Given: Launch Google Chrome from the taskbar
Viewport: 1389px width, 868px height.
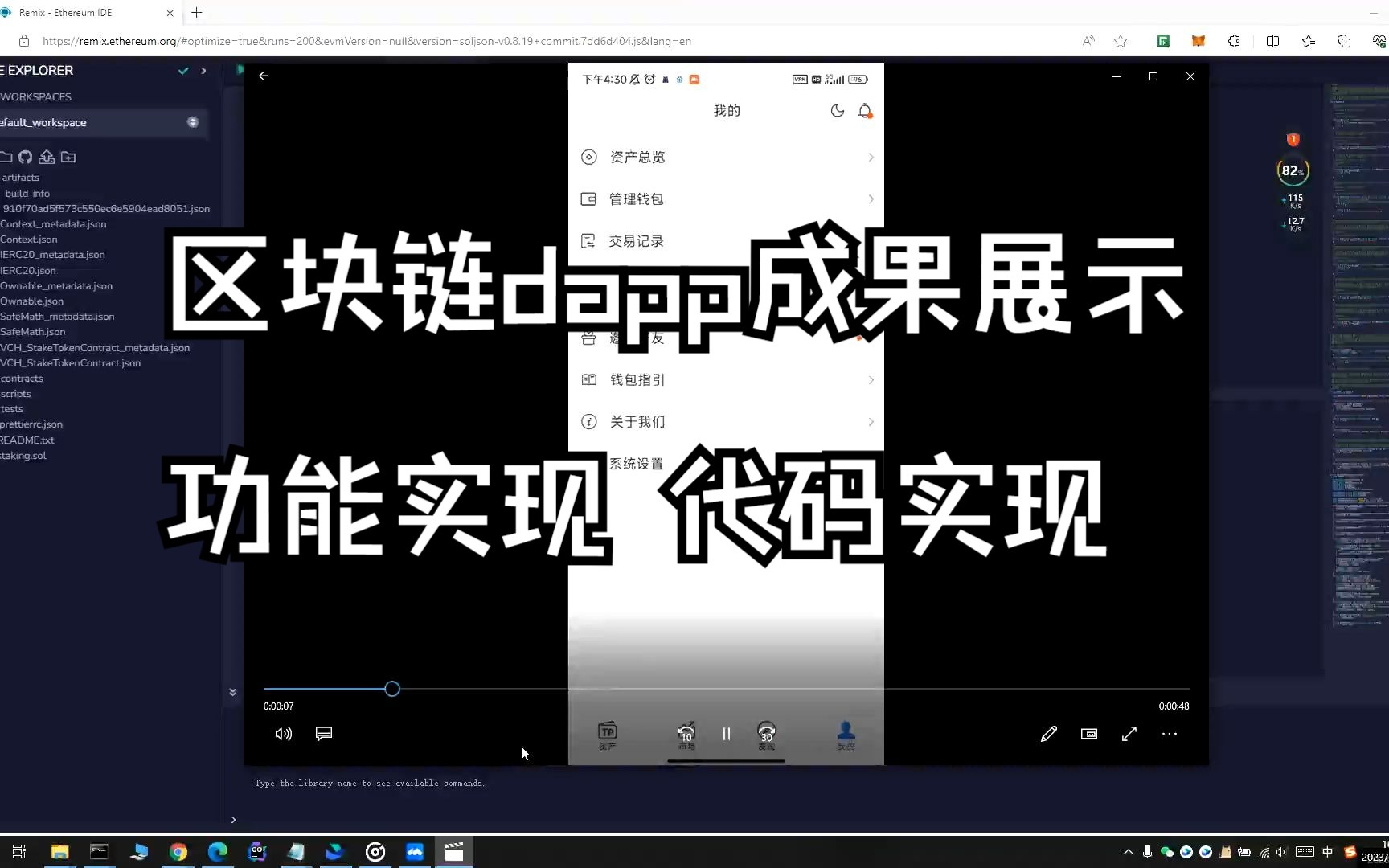Looking at the screenshot, I should tap(178, 852).
